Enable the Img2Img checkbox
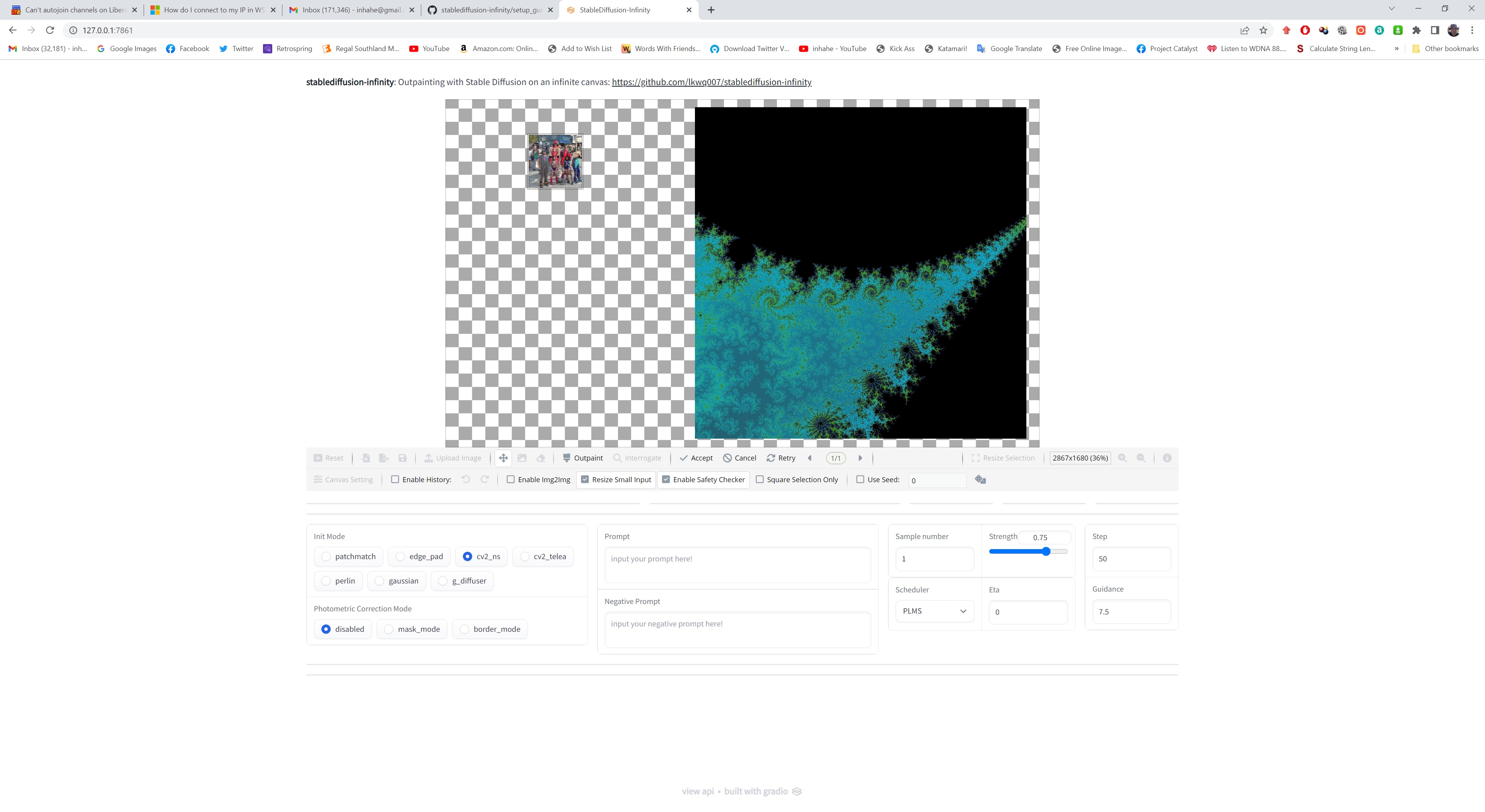Screen dimensions: 1485x812 pos(511,479)
